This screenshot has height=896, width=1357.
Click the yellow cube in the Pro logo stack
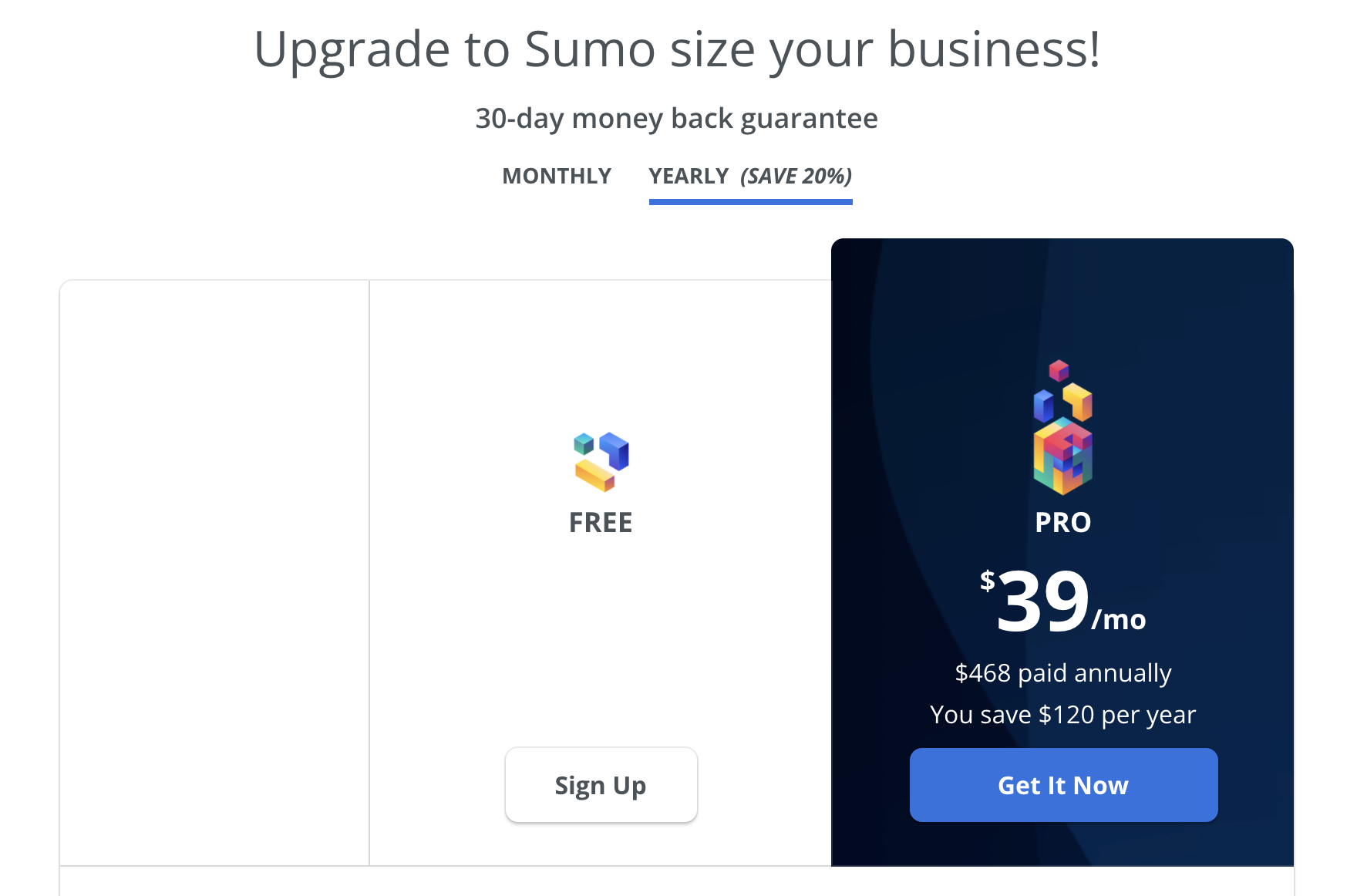click(x=1077, y=401)
